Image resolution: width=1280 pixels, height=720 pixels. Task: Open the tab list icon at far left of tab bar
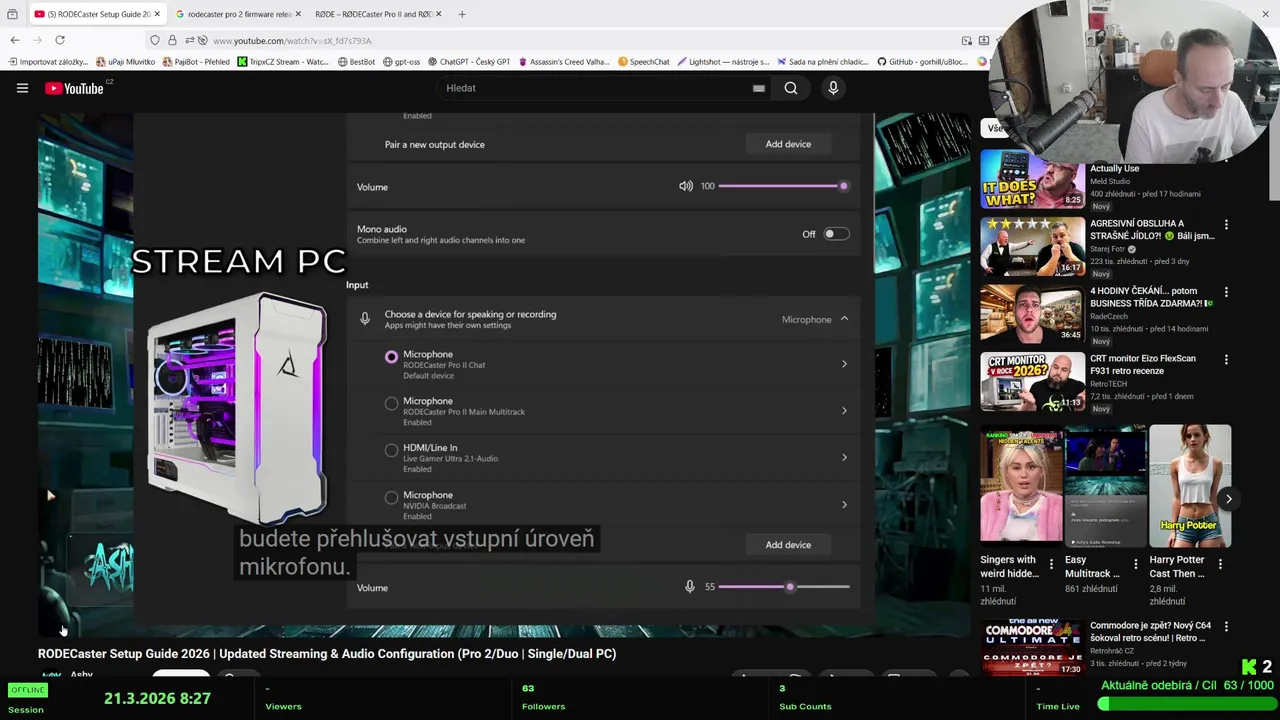click(x=12, y=14)
